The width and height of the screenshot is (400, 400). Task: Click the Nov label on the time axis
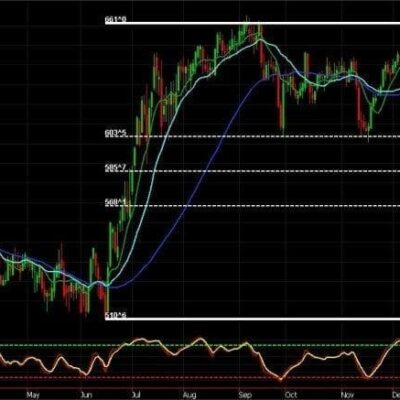pyautogui.click(x=347, y=395)
